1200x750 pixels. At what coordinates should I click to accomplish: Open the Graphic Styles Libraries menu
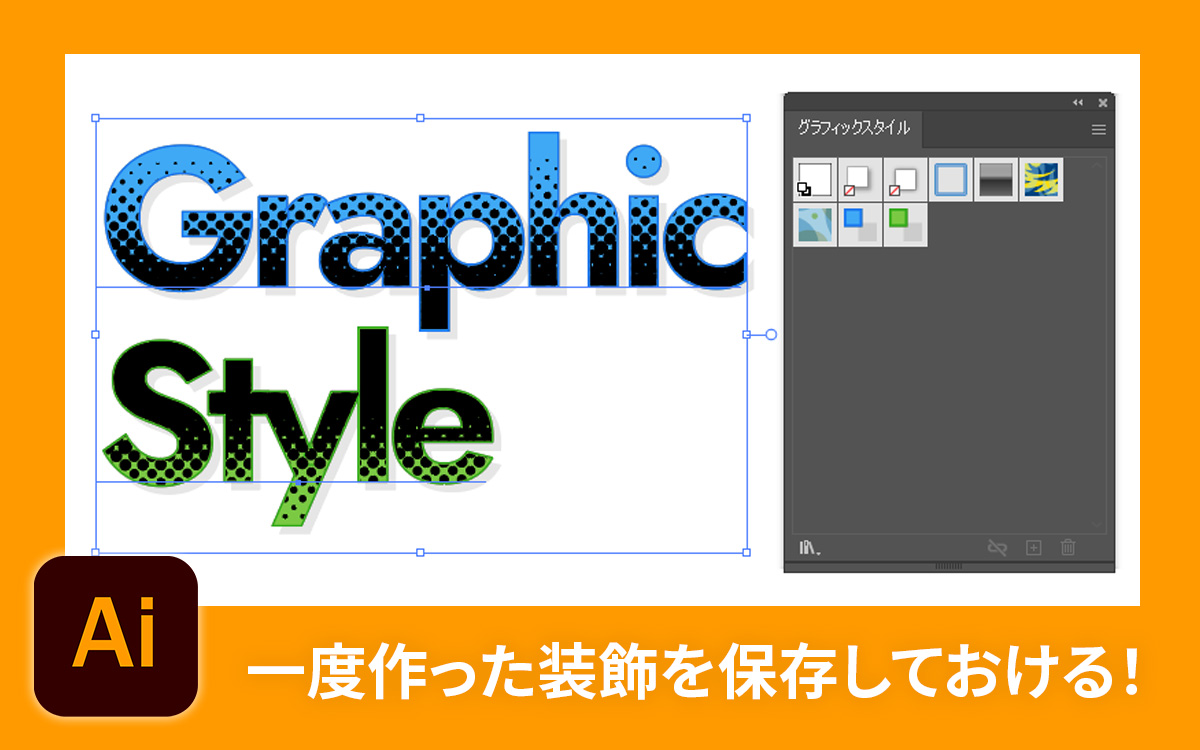pyautogui.click(x=809, y=547)
